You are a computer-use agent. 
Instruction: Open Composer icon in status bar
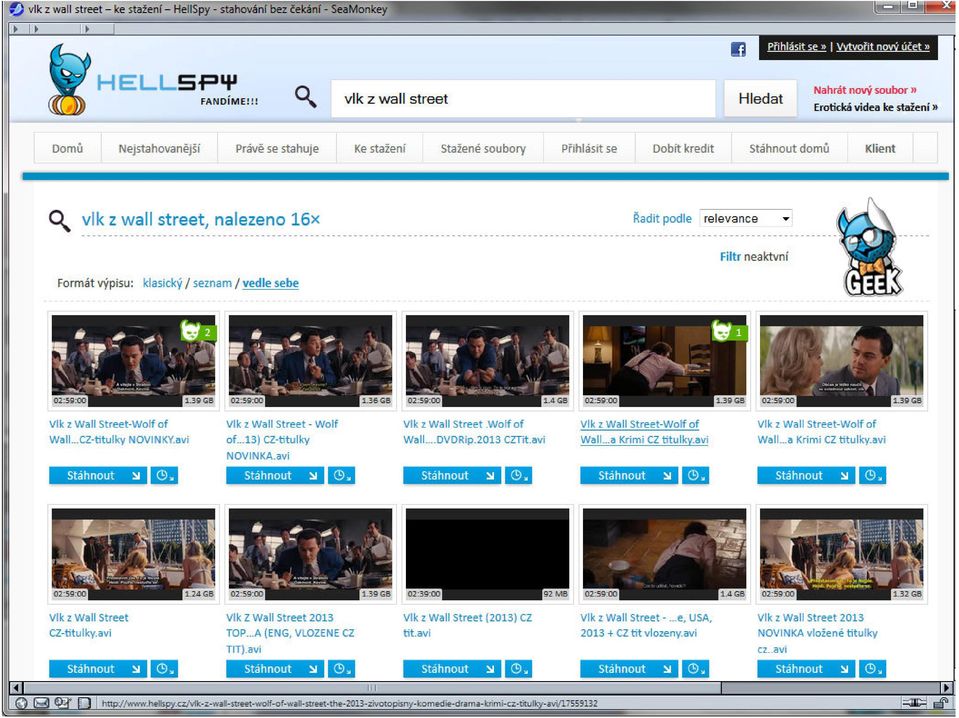click(x=62, y=703)
